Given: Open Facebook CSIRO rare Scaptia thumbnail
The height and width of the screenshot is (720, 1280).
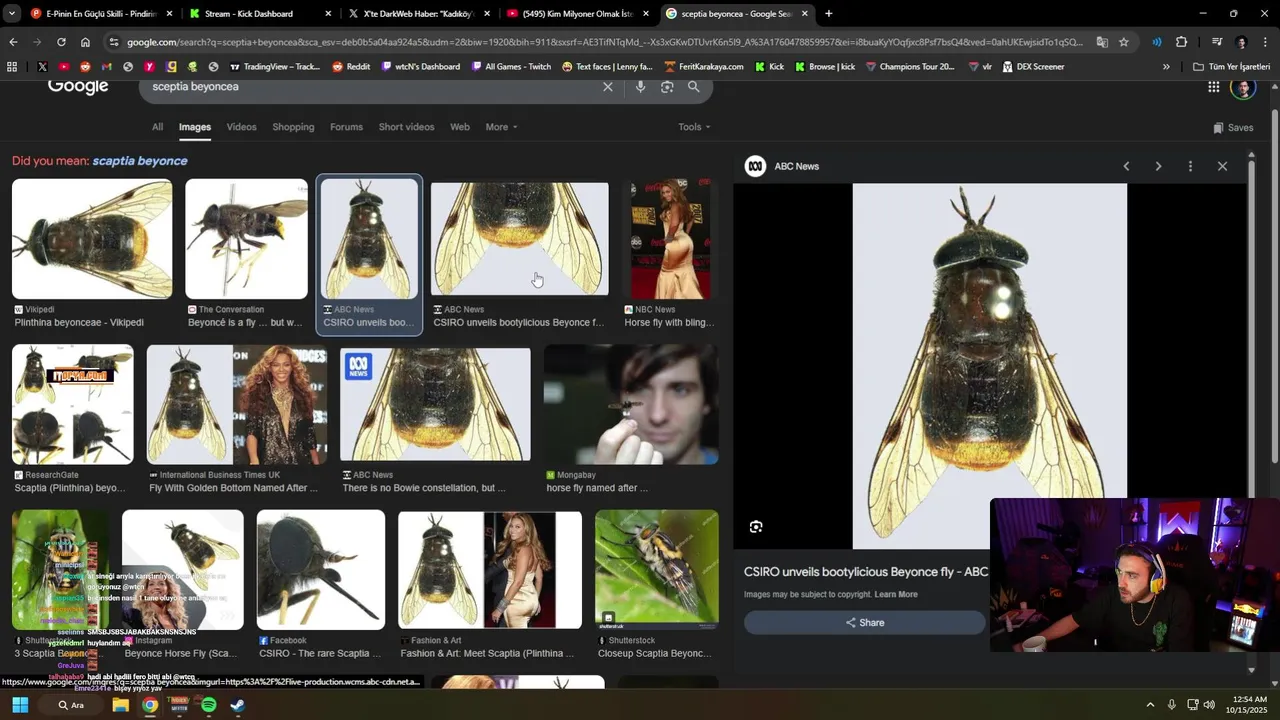Looking at the screenshot, I should coord(321,569).
